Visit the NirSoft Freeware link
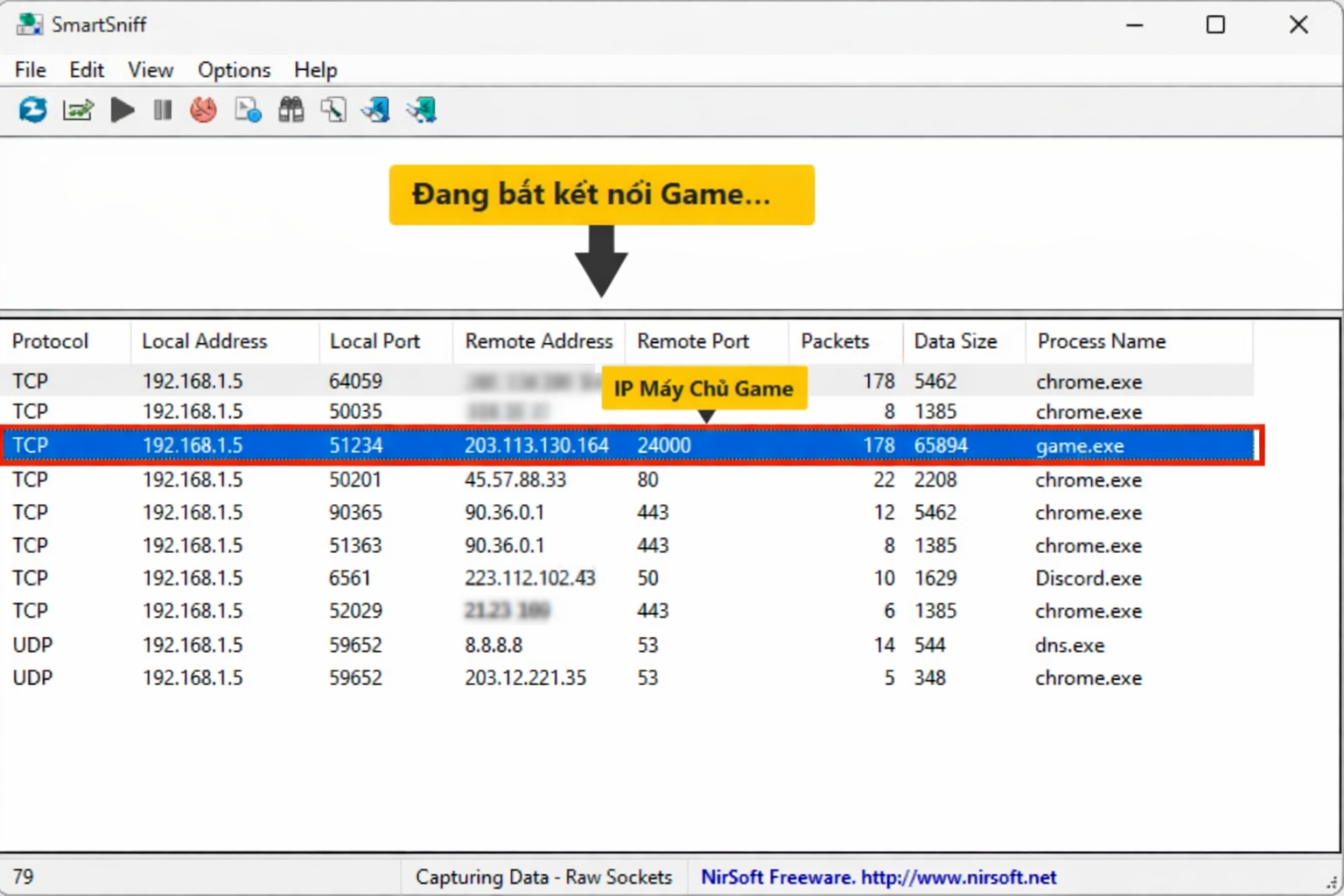Viewport: 1344px width, 896px height. coord(875,877)
